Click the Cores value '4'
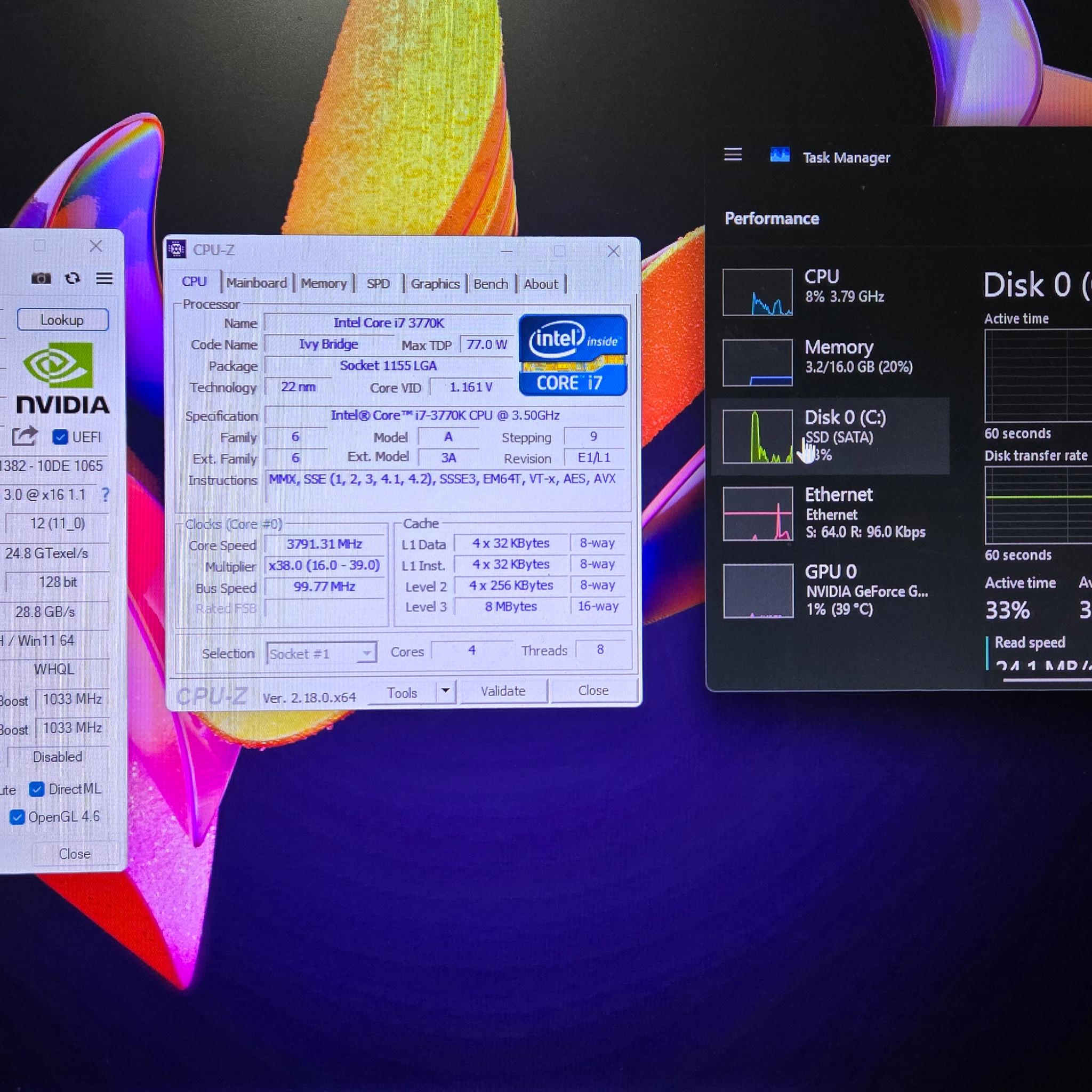This screenshot has height=1092, width=1092. (472, 650)
